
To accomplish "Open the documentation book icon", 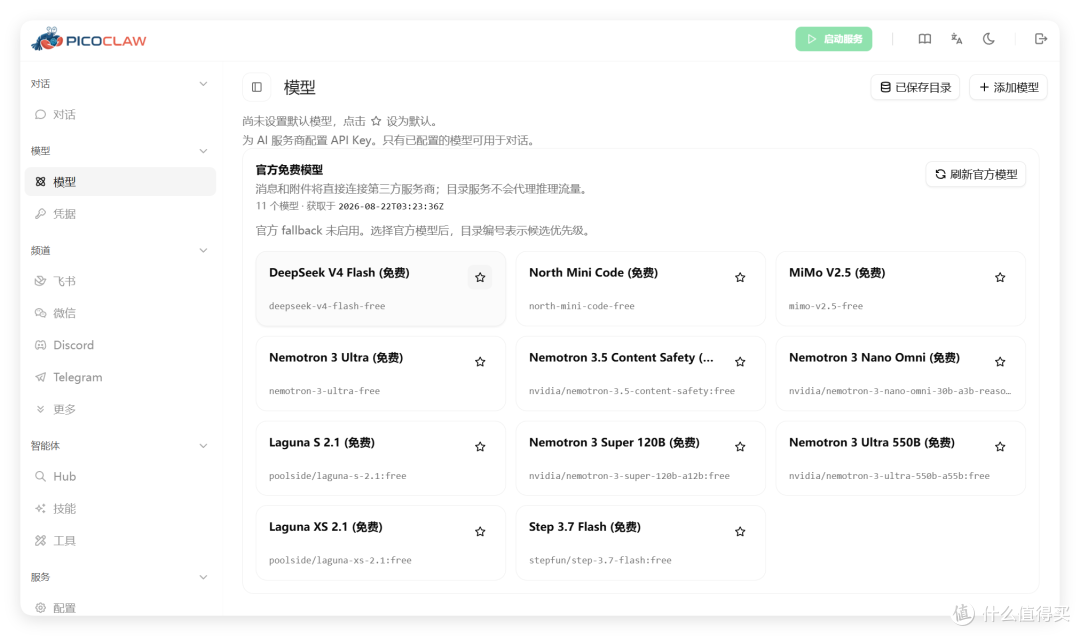I will 925,39.
